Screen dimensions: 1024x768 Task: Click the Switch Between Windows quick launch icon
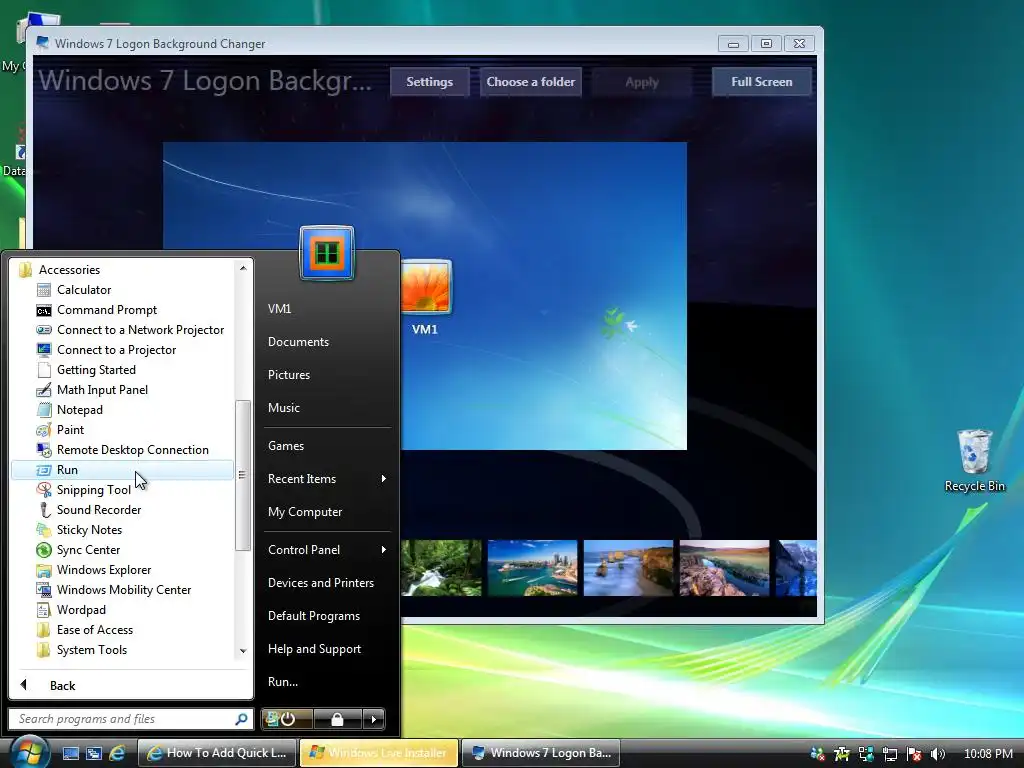(93, 753)
